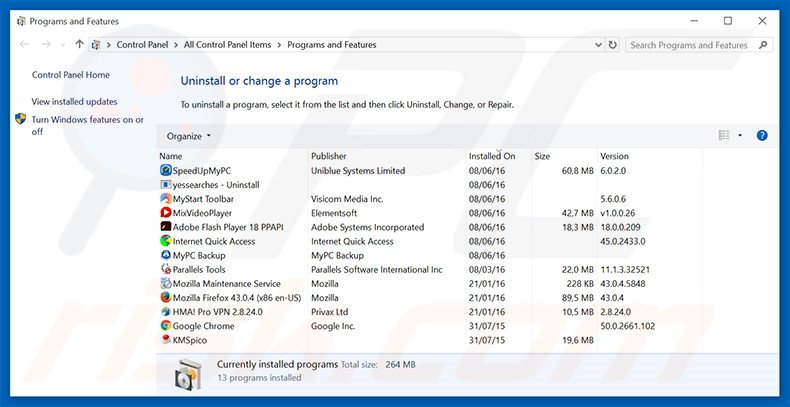Viewport: 790px width, 407px height.
Task: Click Parallels Software International Inc publisher
Action: tap(377, 269)
